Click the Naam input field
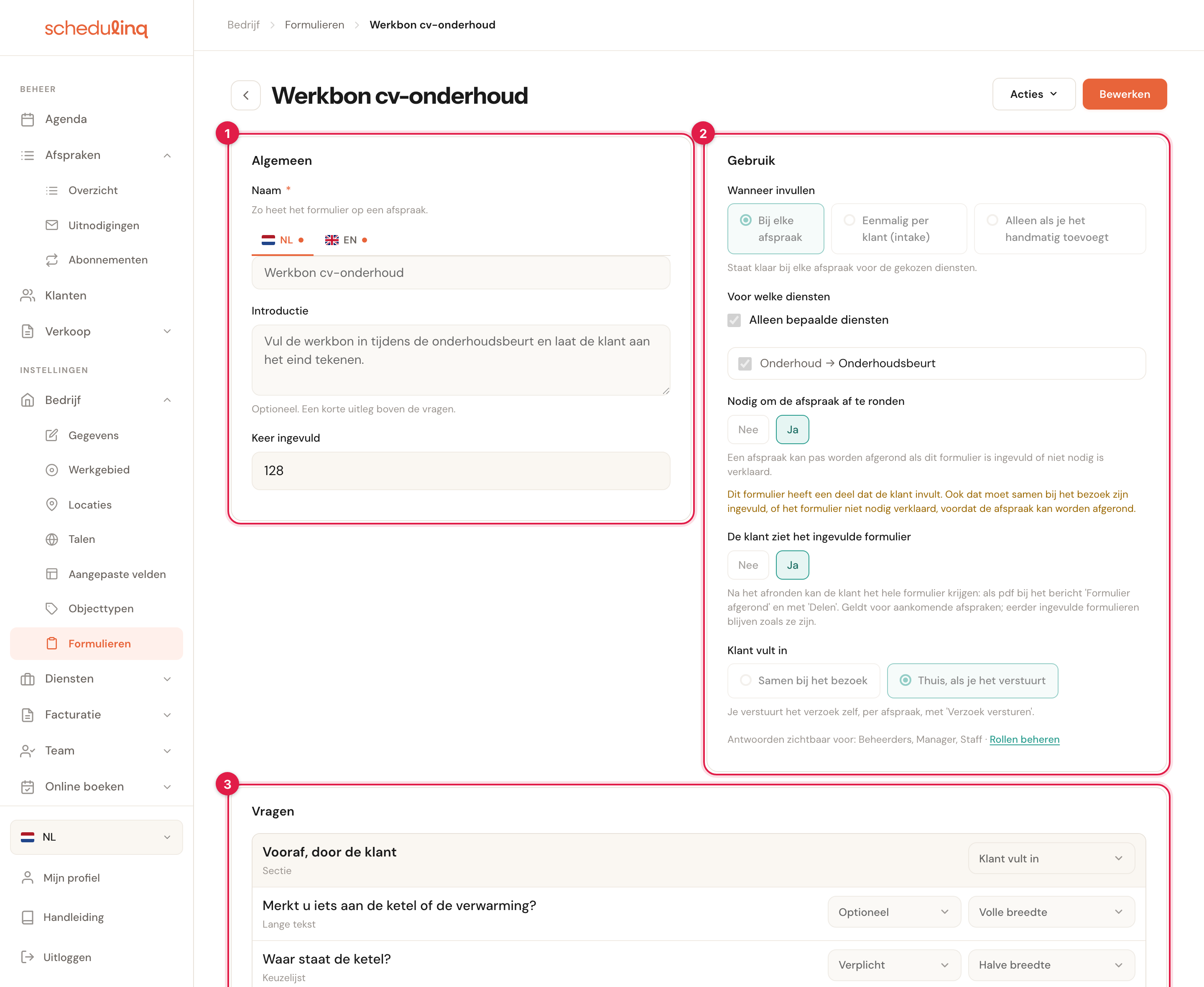The width and height of the screenshot is (1204, 987). [x=461, y=273]
